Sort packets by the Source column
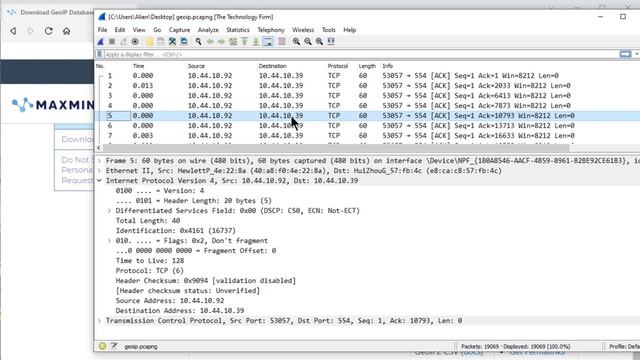Image resolution: width=640 pixels, height=360 pixels. click(x=196, y=66)
